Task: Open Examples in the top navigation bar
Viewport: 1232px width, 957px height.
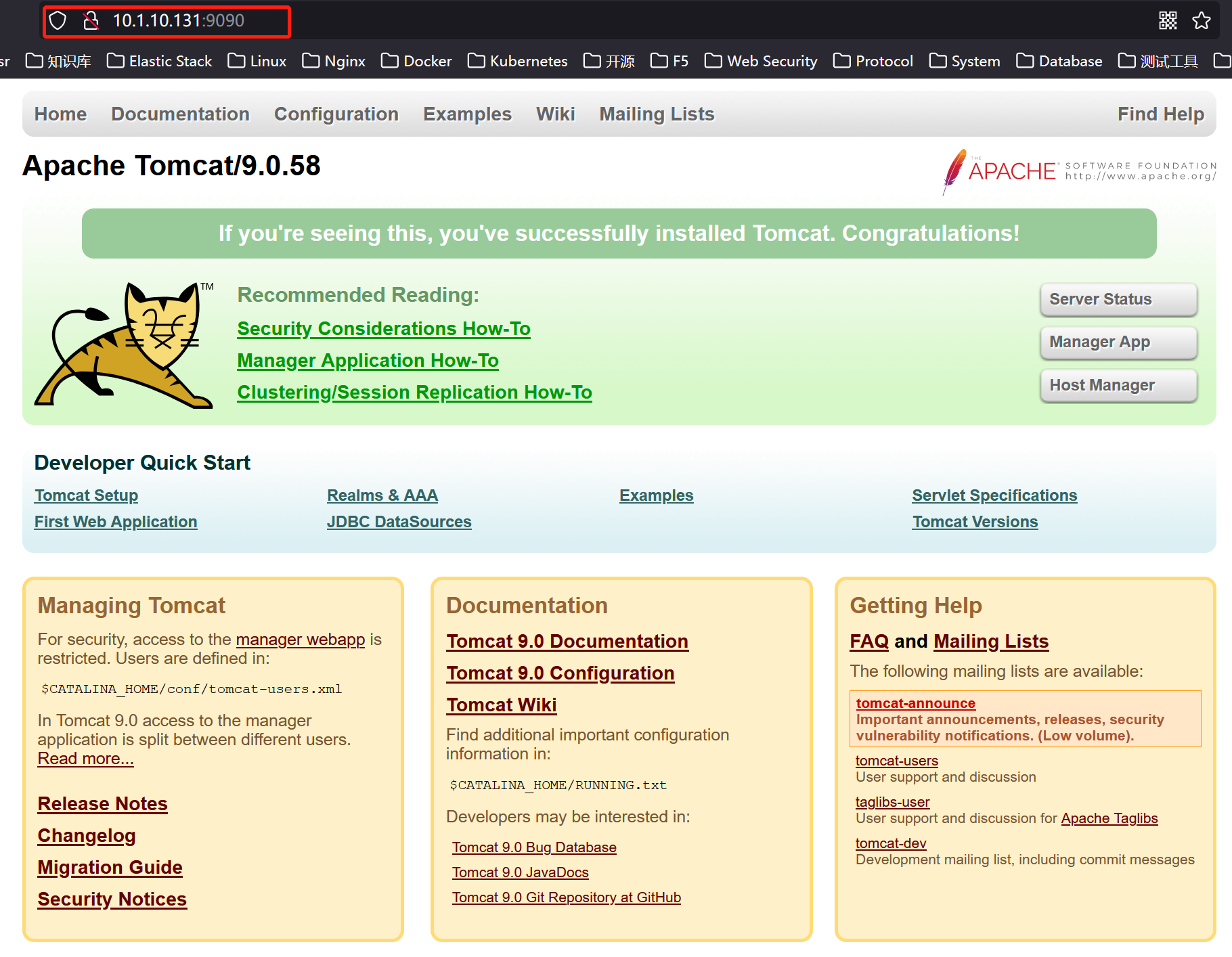Action: click(468, 114)
